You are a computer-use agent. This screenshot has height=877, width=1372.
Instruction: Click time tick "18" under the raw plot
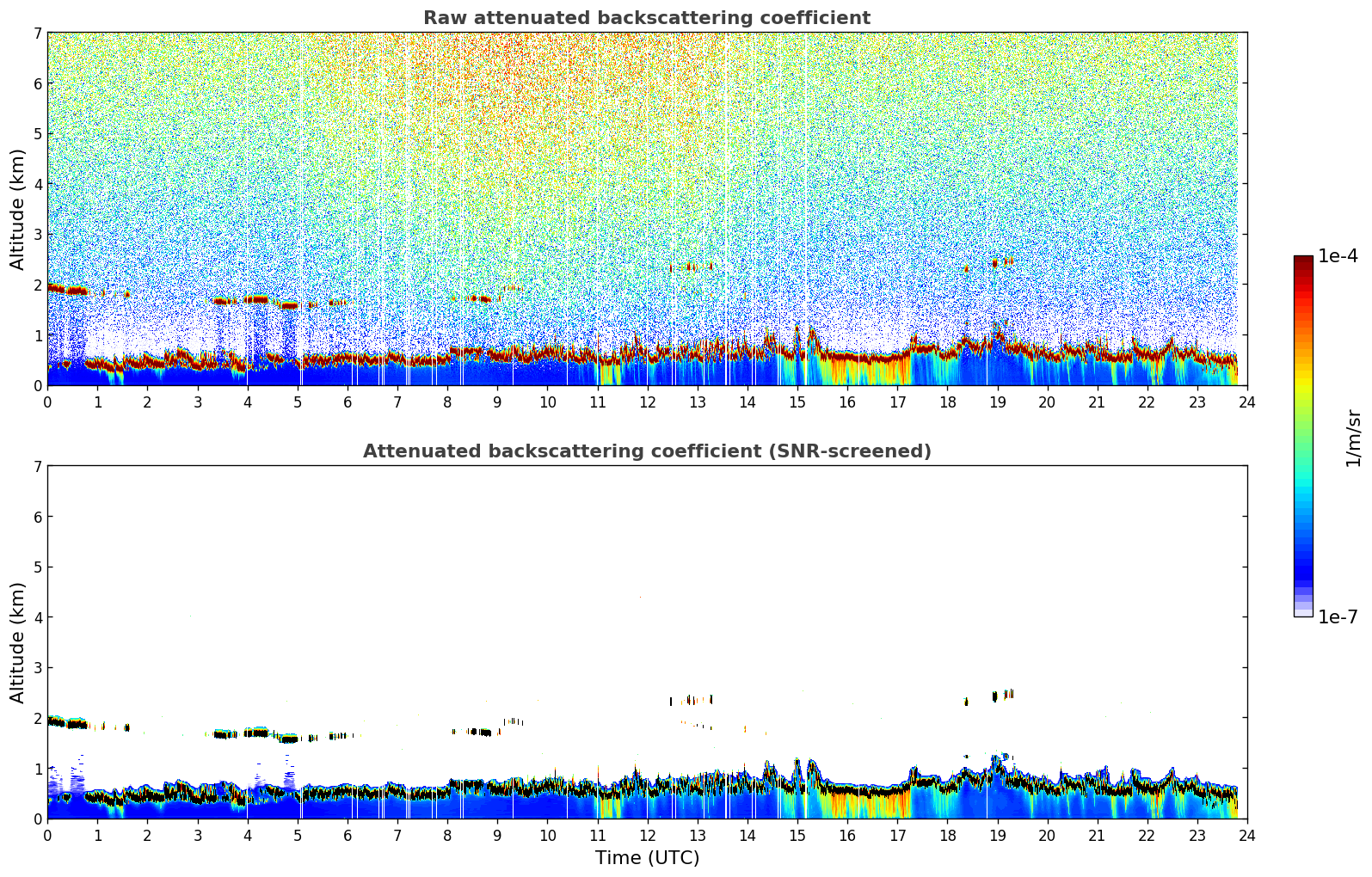947,402
